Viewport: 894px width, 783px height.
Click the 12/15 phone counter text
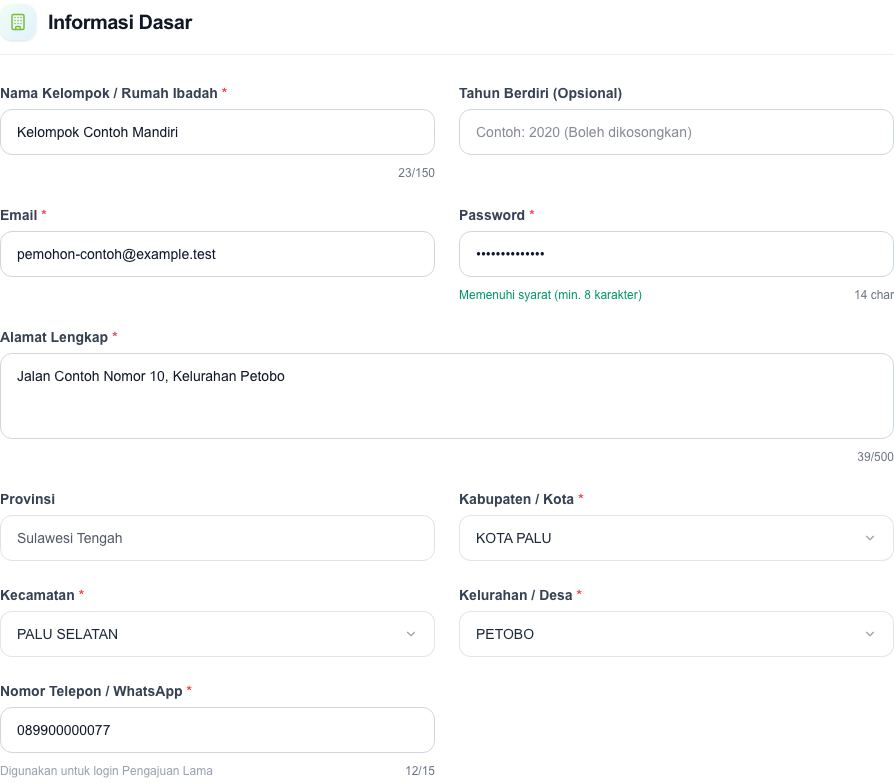420,771
